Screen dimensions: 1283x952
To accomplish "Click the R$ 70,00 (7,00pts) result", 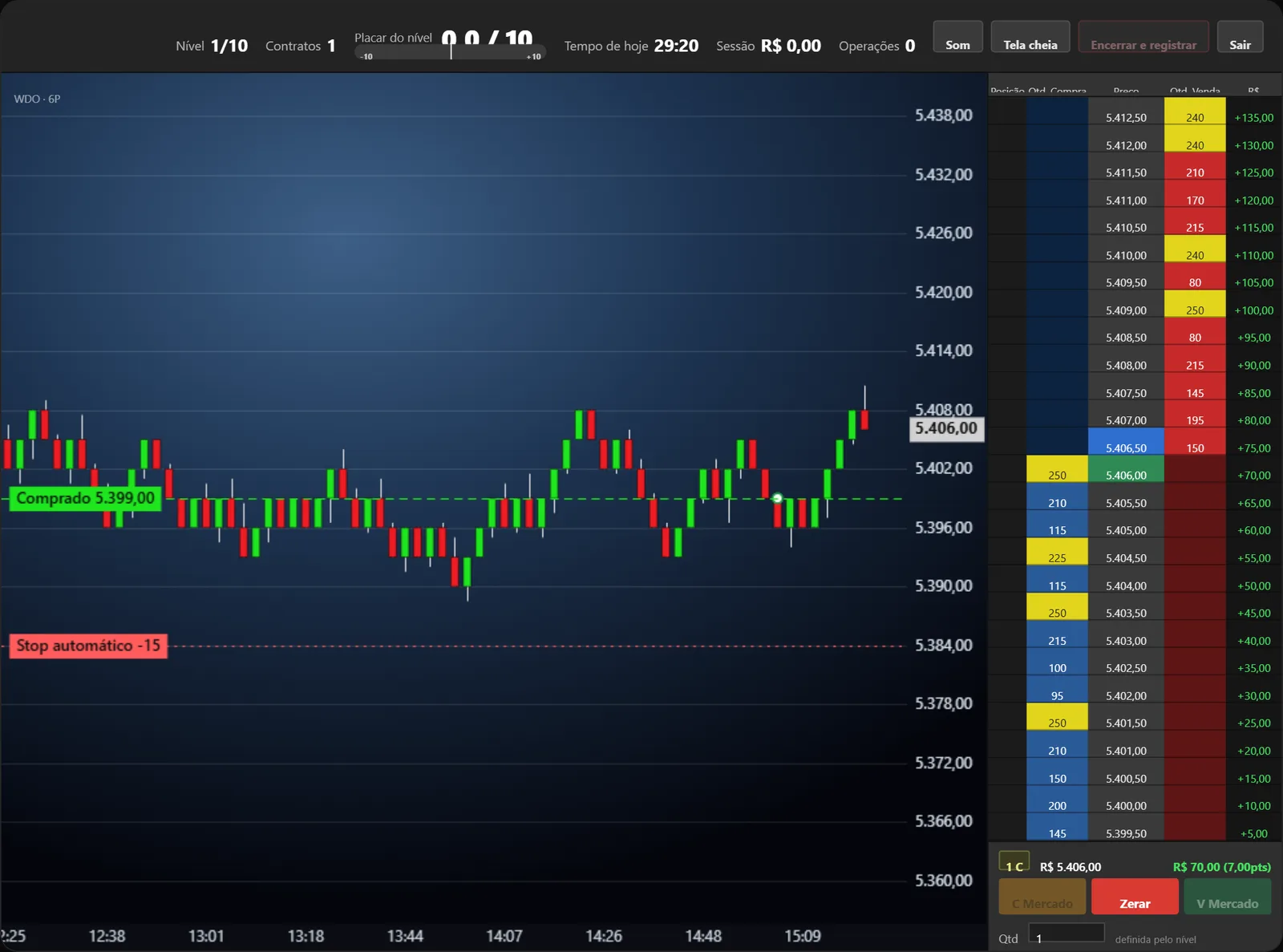I will point(1221,867).
